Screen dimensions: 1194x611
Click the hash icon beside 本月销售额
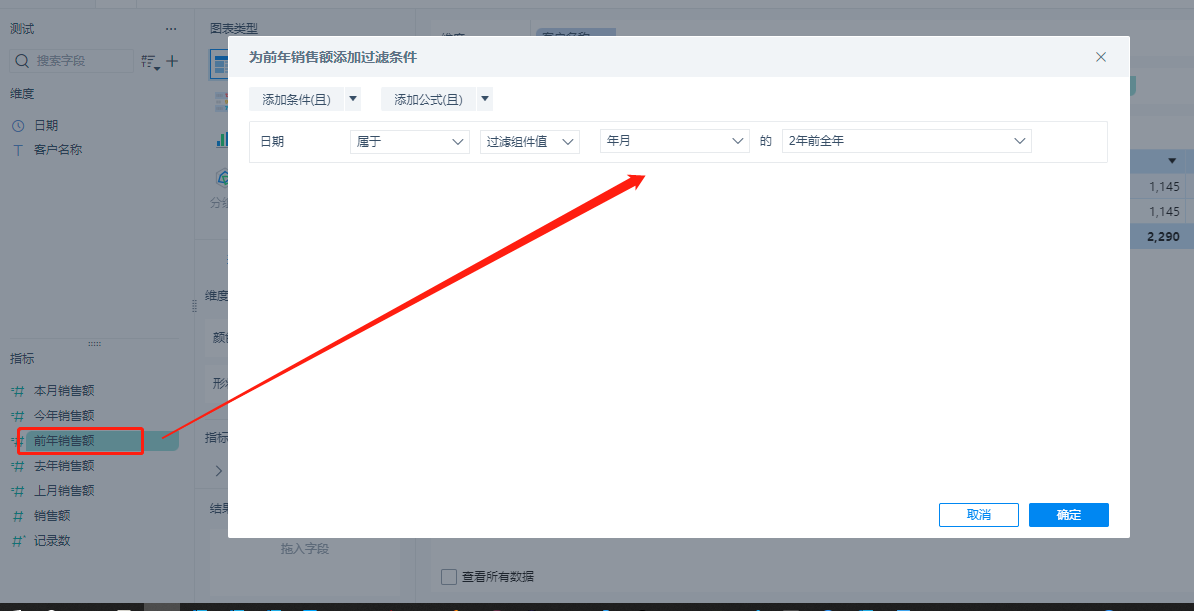[x=18, y=391]
